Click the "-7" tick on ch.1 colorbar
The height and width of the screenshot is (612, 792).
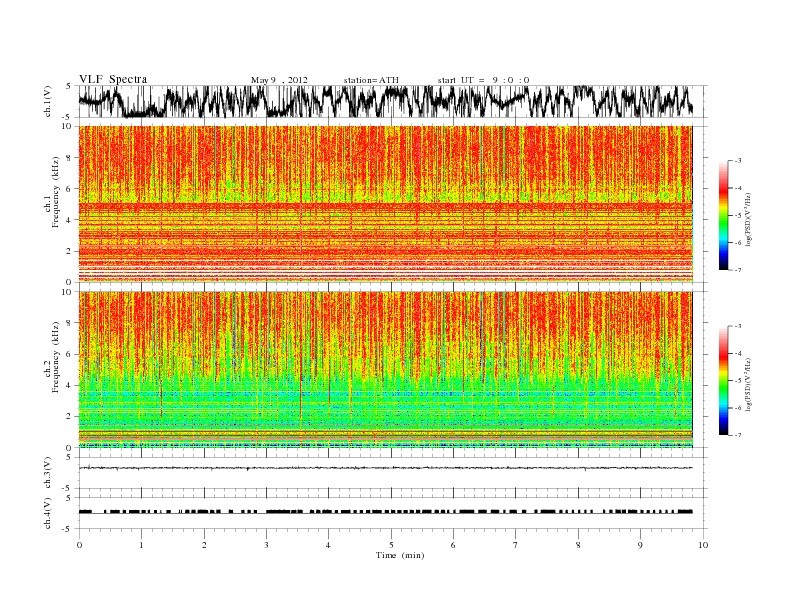738,270
